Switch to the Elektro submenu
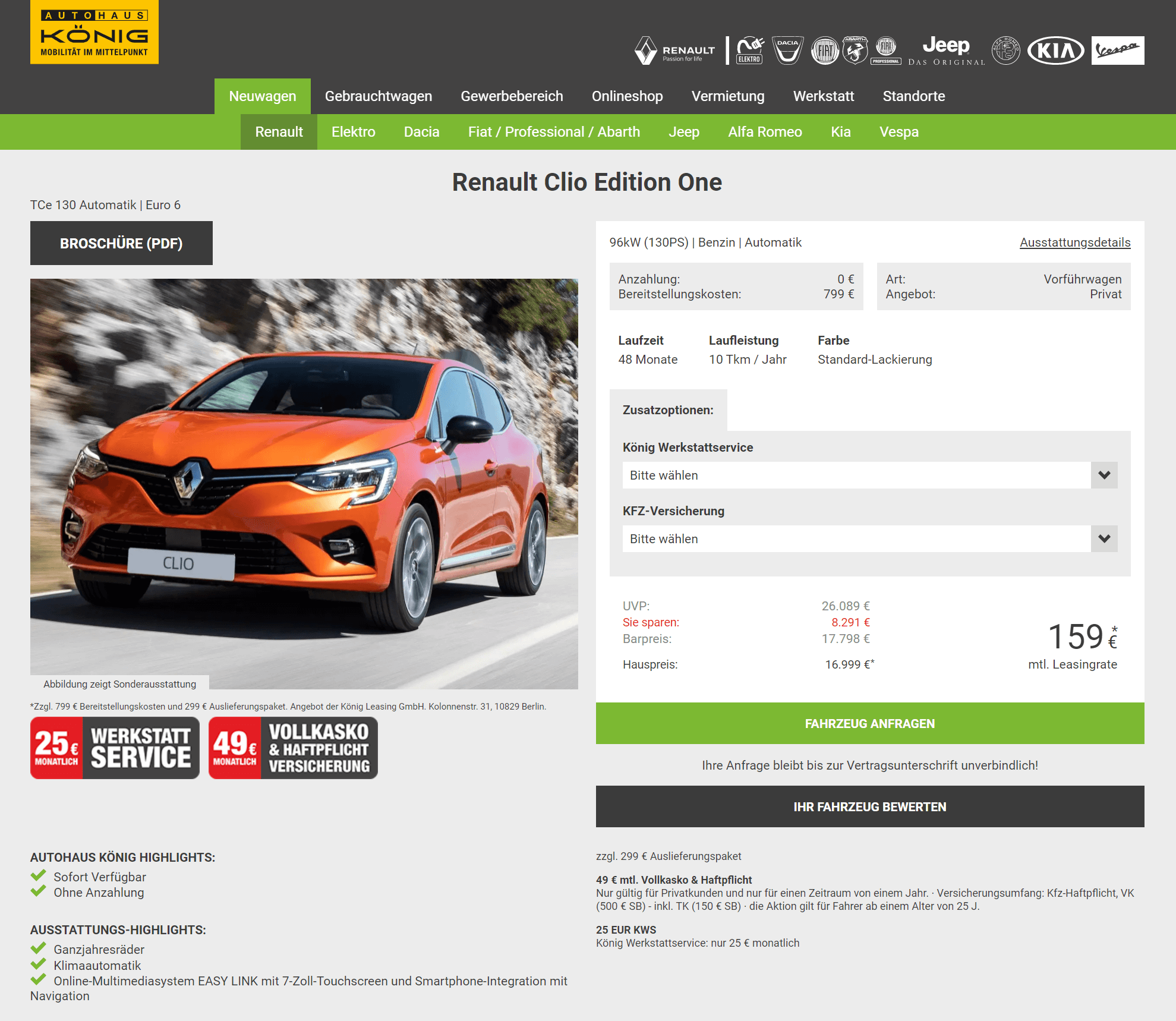The width and height of the screenshot is (1176, 1021). pyautogui.click(x=354, y=132)
